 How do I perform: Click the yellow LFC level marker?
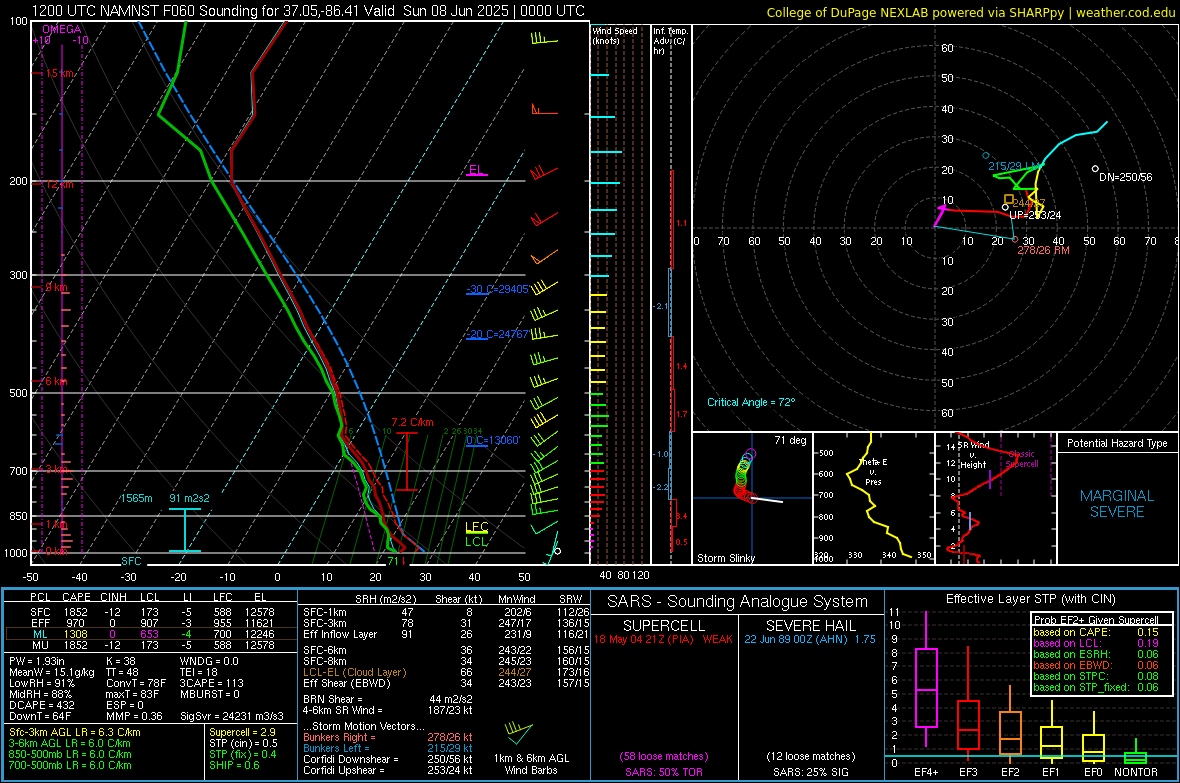point(476,527)
